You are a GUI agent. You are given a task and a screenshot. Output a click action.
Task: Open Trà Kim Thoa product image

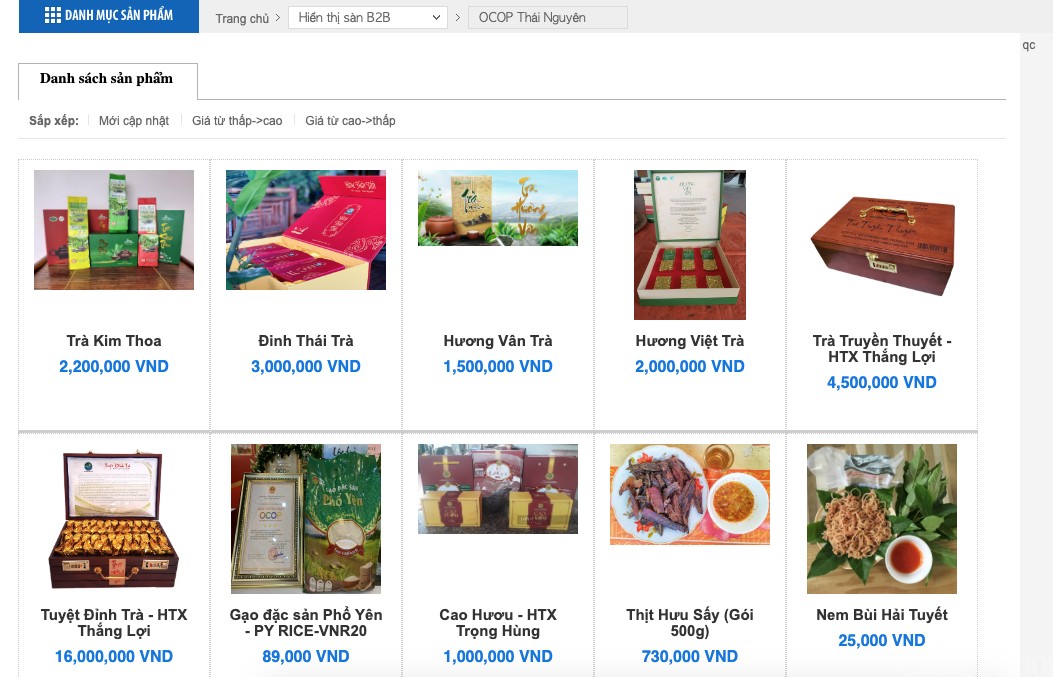click(x=114, y=230)
